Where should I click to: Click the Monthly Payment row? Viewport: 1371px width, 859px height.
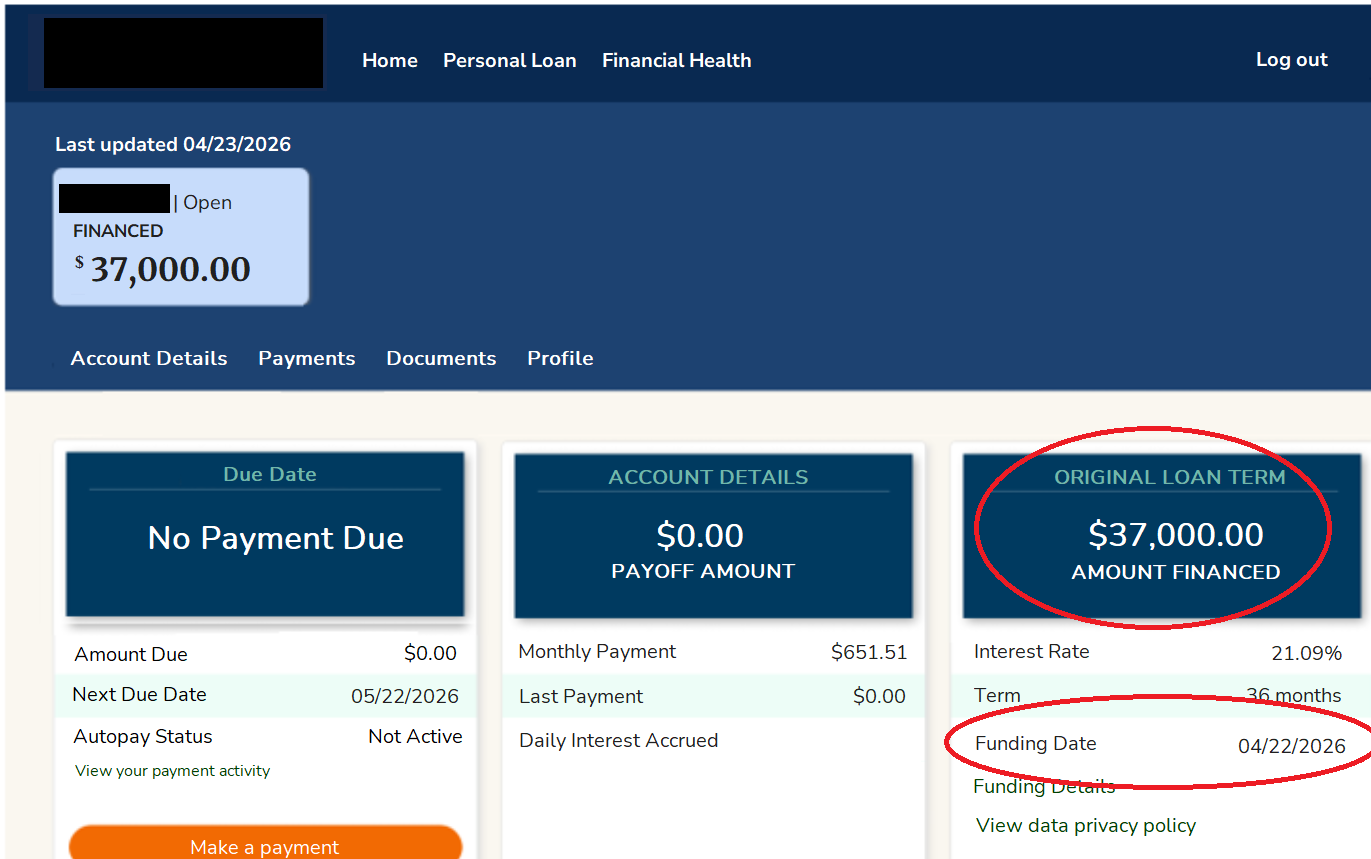[x=712, y=652]
